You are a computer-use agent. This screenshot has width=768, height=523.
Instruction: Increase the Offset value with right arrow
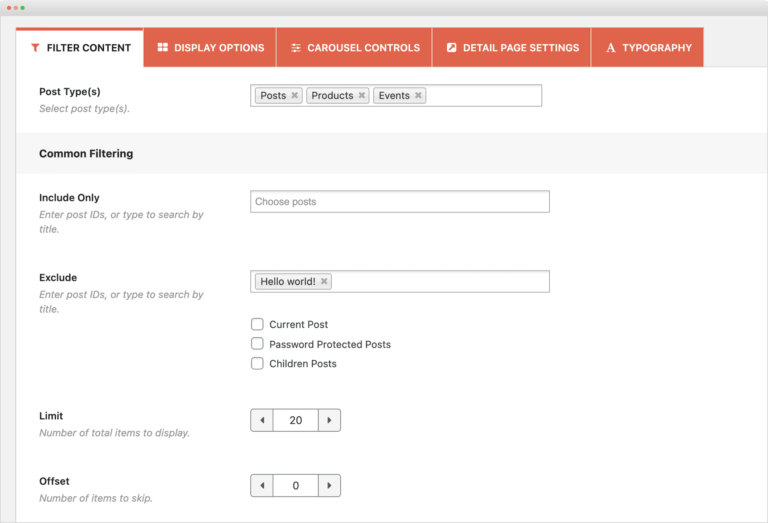(x=329, y=486)
